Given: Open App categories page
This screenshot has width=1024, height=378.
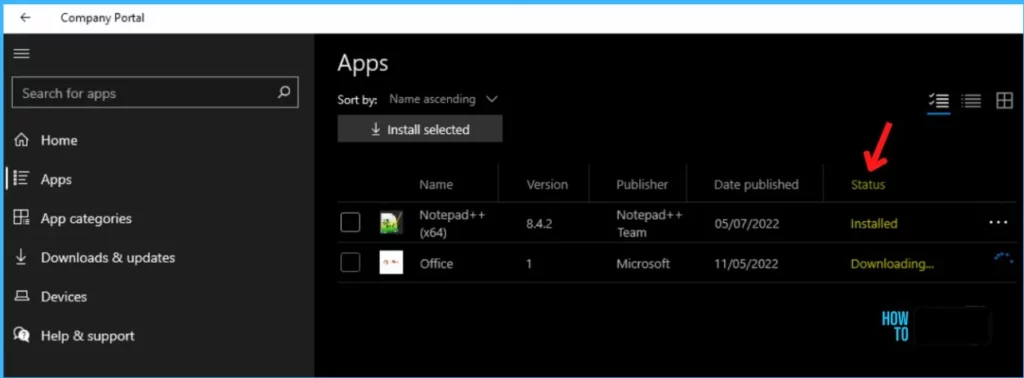Looking at the screenshot, I should click(x=86, y=218).
